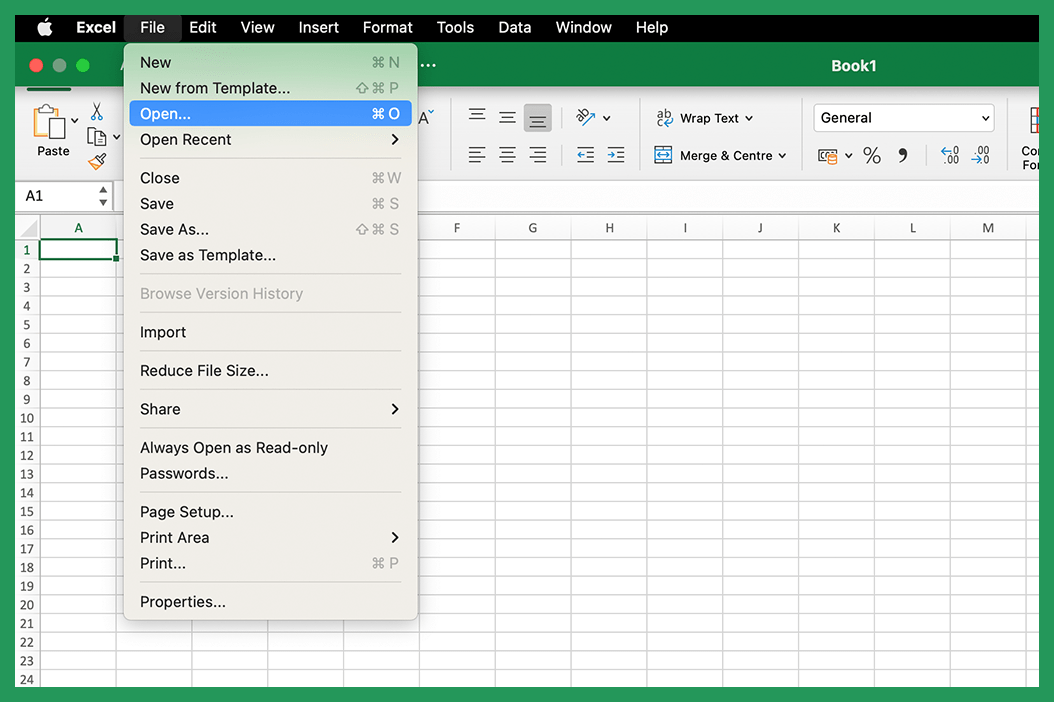Open the General number format dropdown
This screenshot has height=702, width=1054.
(x=903, y=117)
